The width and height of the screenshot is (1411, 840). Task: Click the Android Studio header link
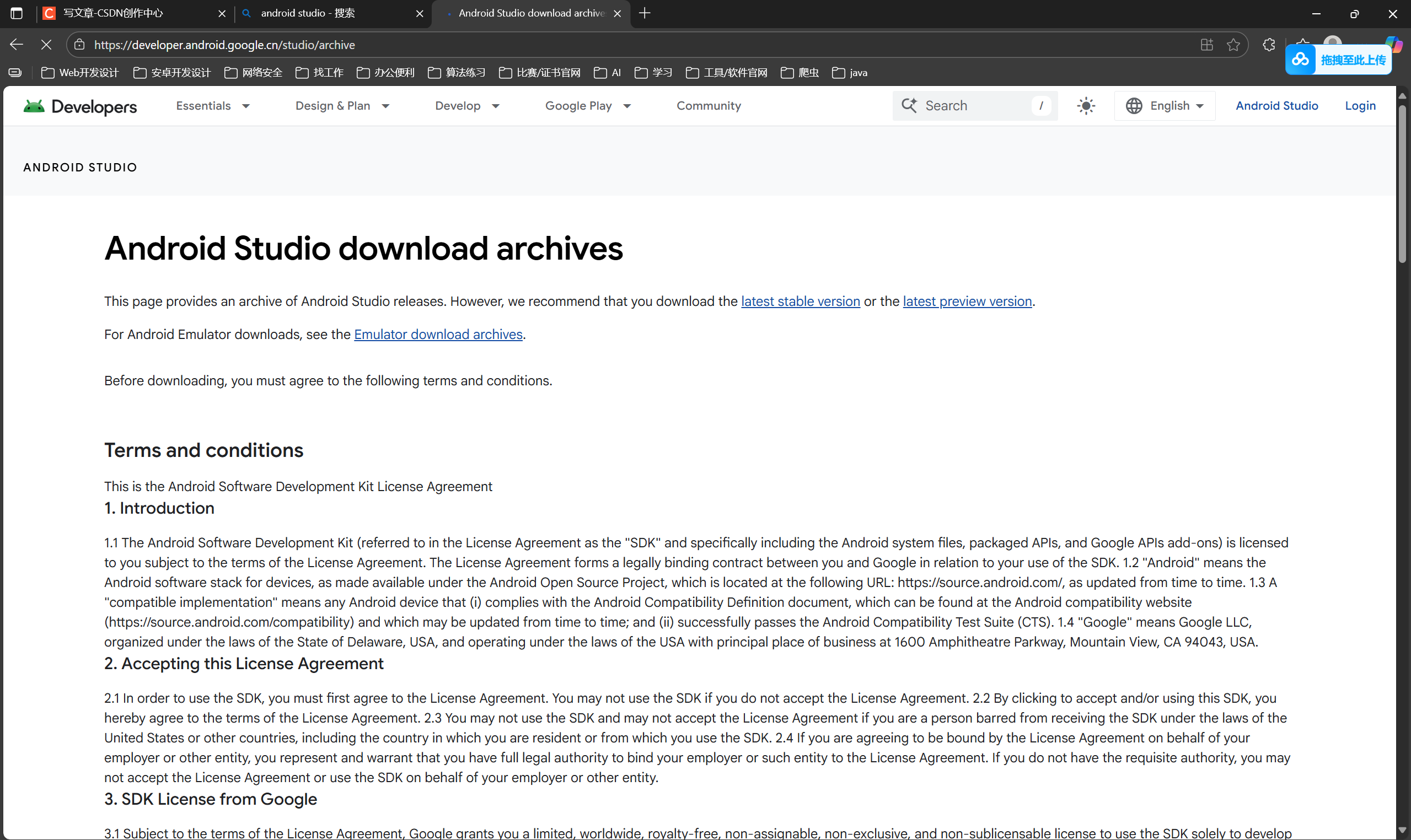pyautogui.click(x=1276, y=106)
